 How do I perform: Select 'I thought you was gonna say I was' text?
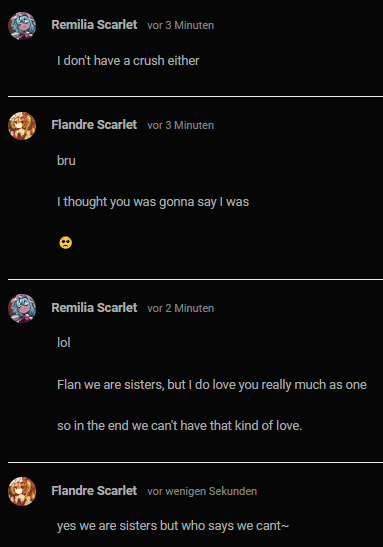click(x=153, y=202)
